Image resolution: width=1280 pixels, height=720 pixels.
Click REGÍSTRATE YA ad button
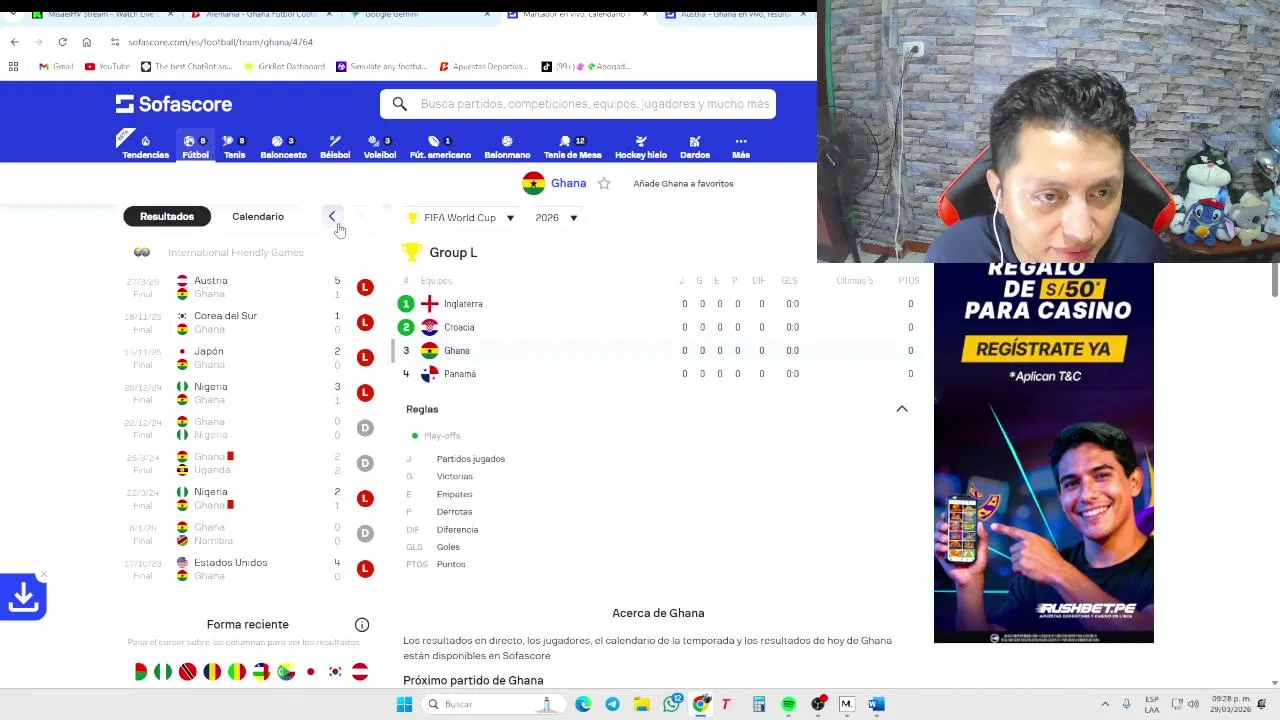tap(1043, 348)
